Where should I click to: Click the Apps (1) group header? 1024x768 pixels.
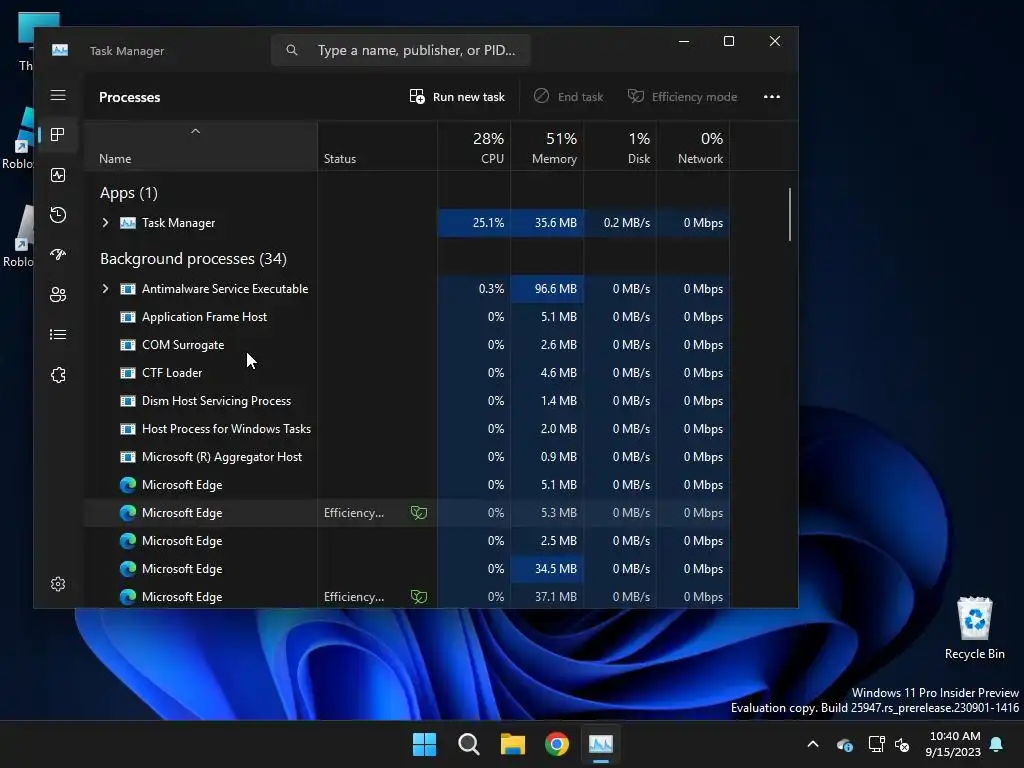129,193
